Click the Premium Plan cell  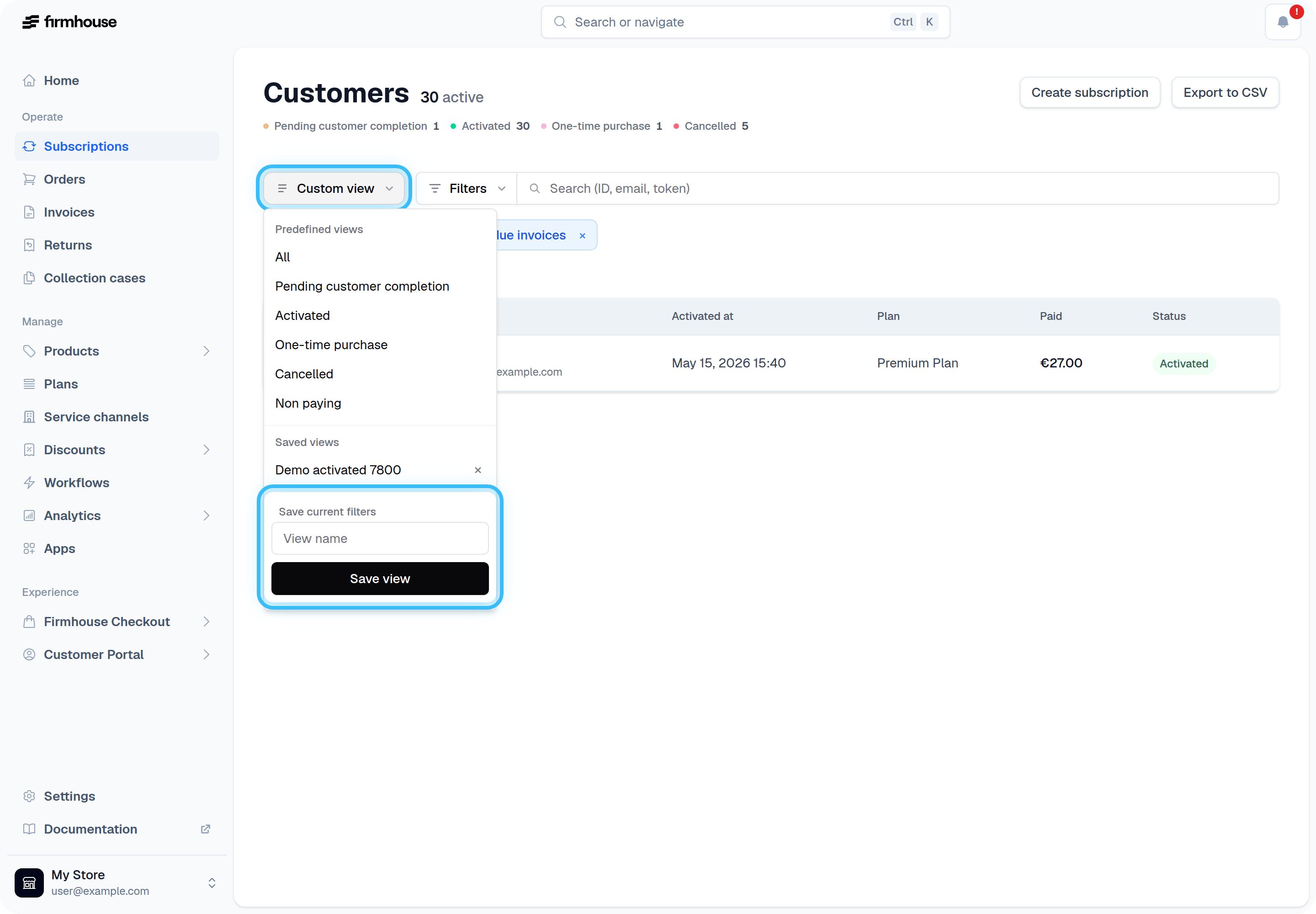coord(918,363)
